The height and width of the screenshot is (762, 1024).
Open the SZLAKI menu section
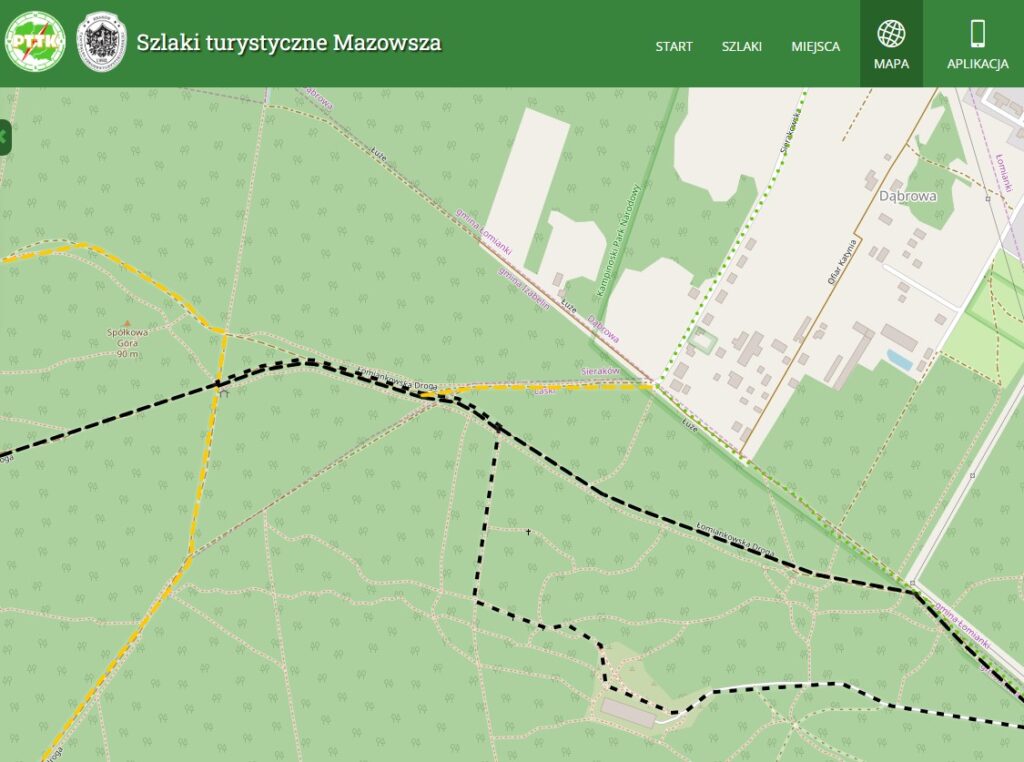tap(742, 46)
